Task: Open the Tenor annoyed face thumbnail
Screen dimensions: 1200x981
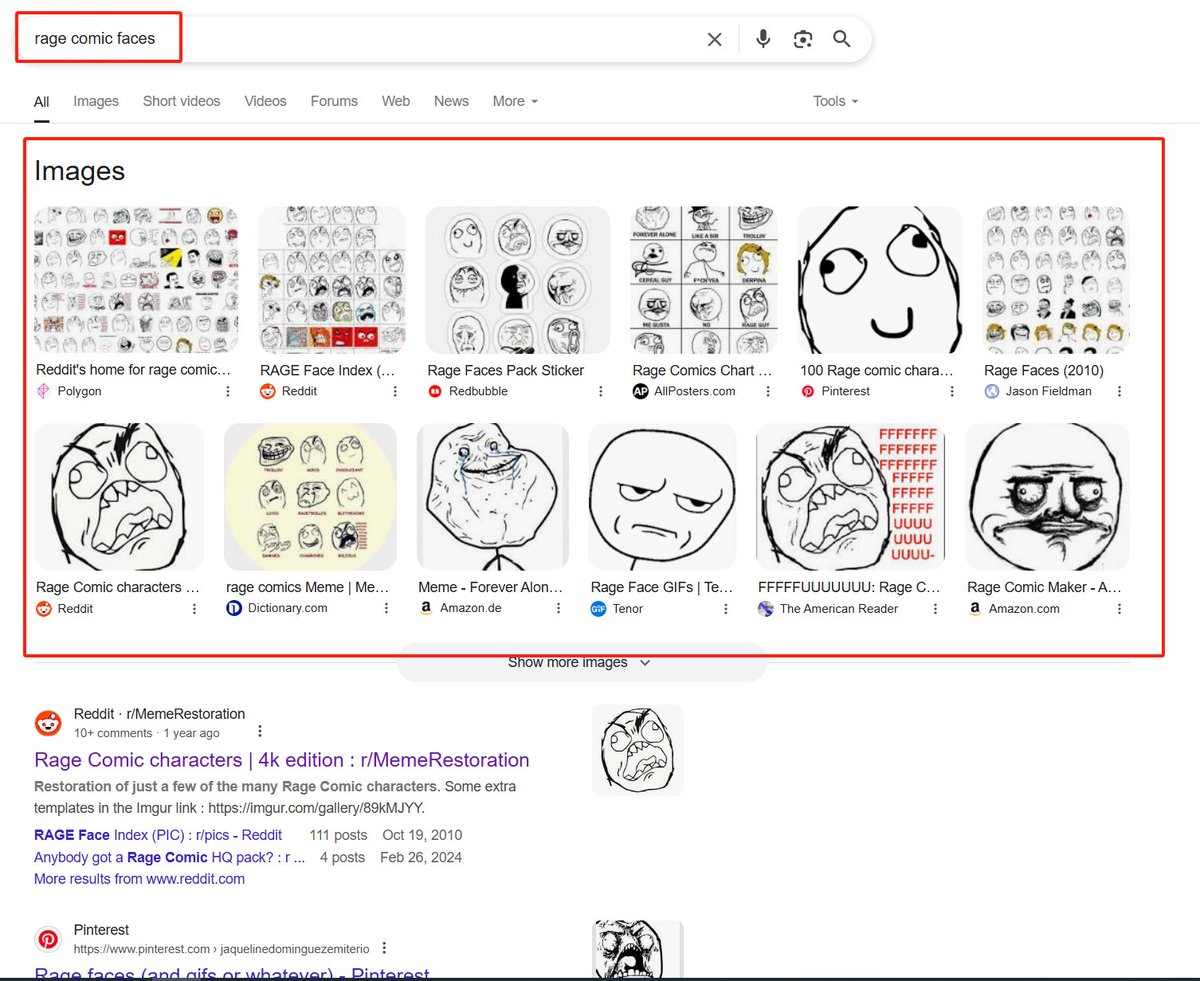Action: tap(662, 497)
